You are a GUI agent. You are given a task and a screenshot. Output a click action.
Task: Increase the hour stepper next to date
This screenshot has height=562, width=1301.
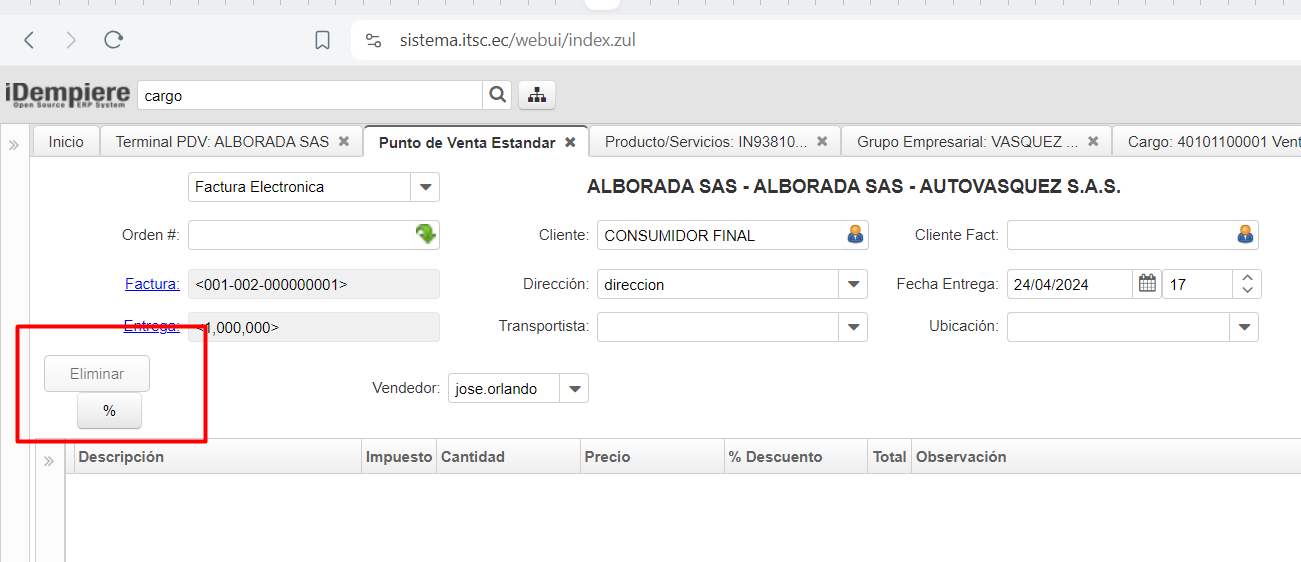pos(1247,278)
